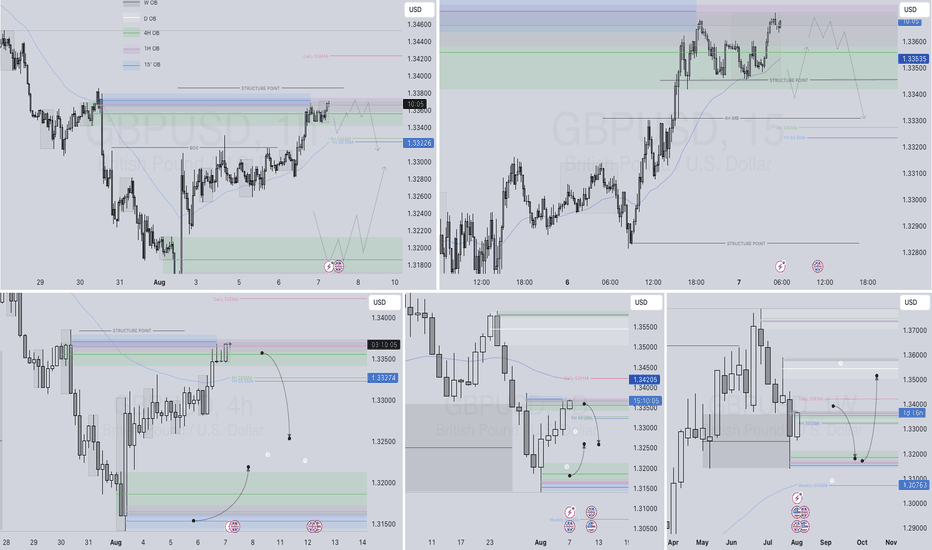This screenshot has width=932, height=550.
Task: Click lower-left flag event icon on daily chart
Action: pos(570,526)
